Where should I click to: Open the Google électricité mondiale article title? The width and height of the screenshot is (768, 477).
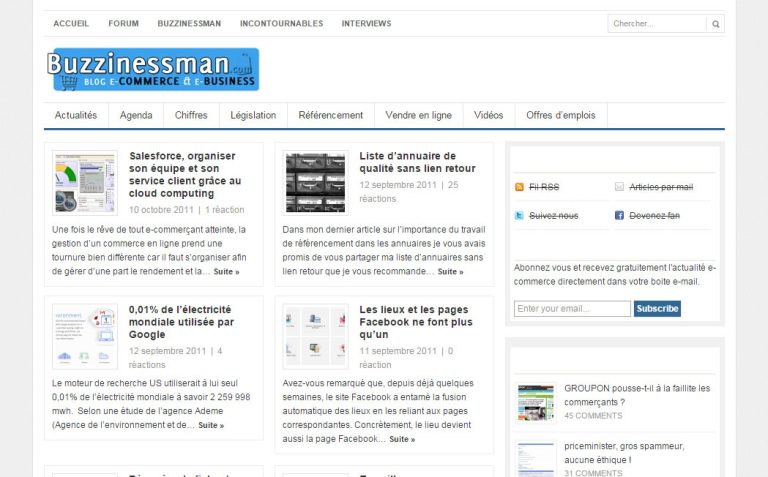point(181,322)
